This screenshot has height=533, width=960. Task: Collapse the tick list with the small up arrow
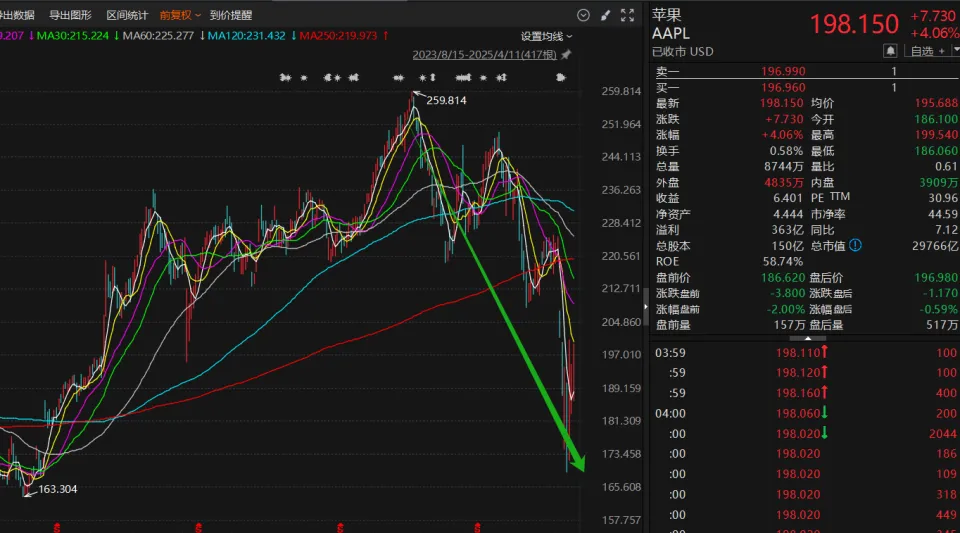pyautogui.click(x=808, y=338)
